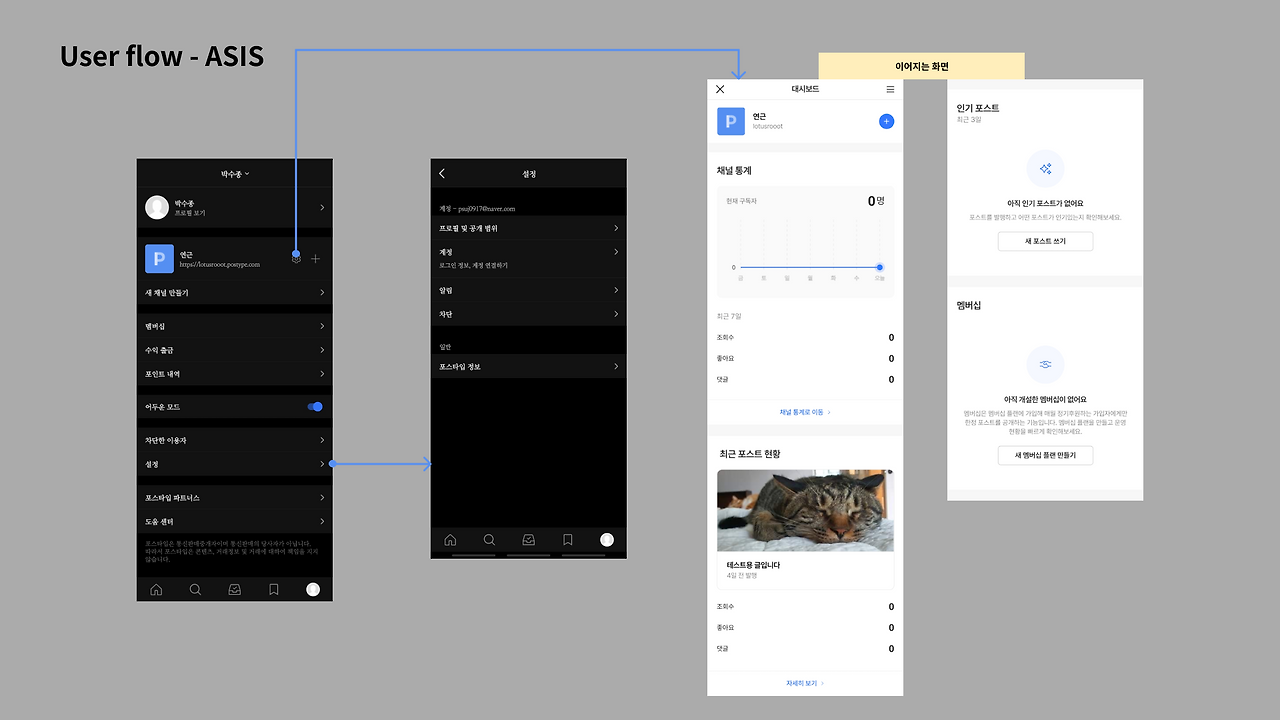Viewport: 1280px width, 720px height.
Task: Tap the chevron on the dark menu's 멤버십 row
Action: [x=322, y=326]
